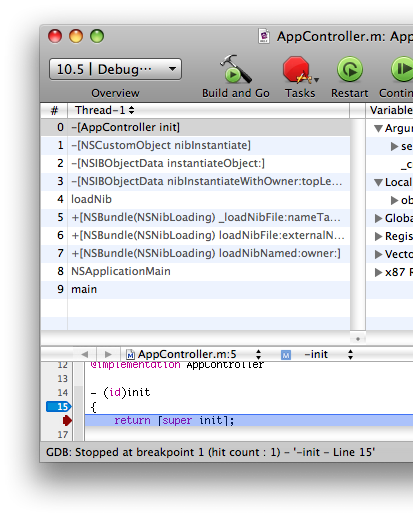The height and width of the screenshot is (517, 413).
Task: Click the green Restart icon
Action: click(350, 69)
